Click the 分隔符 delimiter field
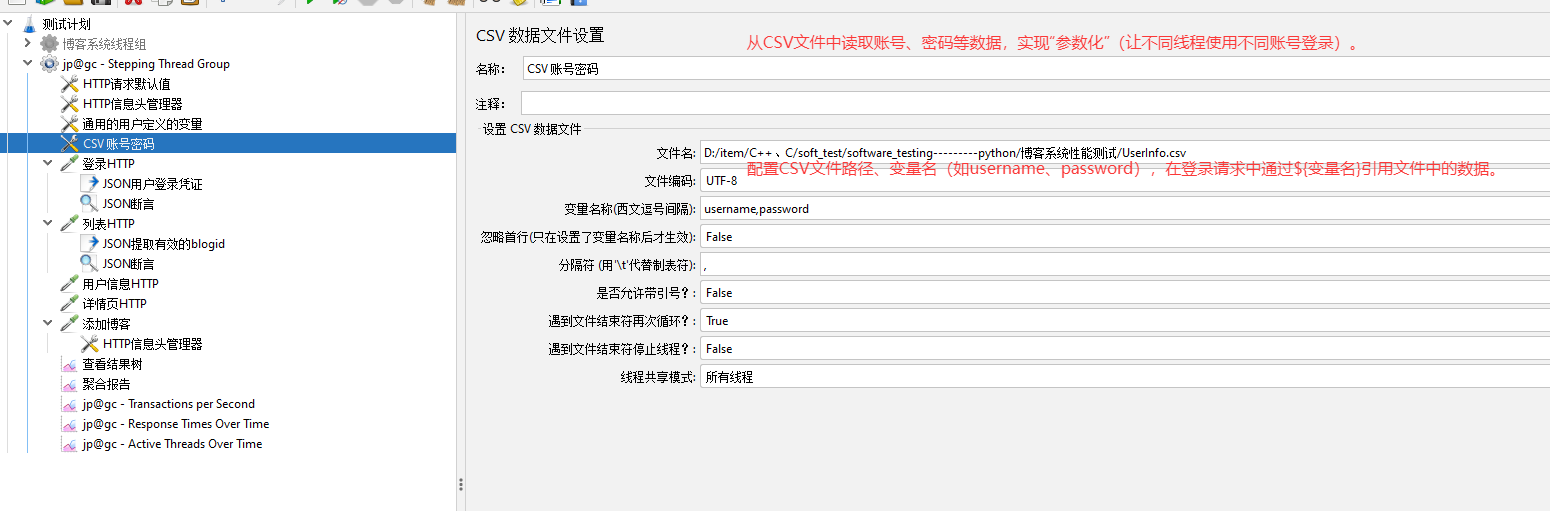The height and width of the screenshot is (511, 1550). [x=1125, y=265]
